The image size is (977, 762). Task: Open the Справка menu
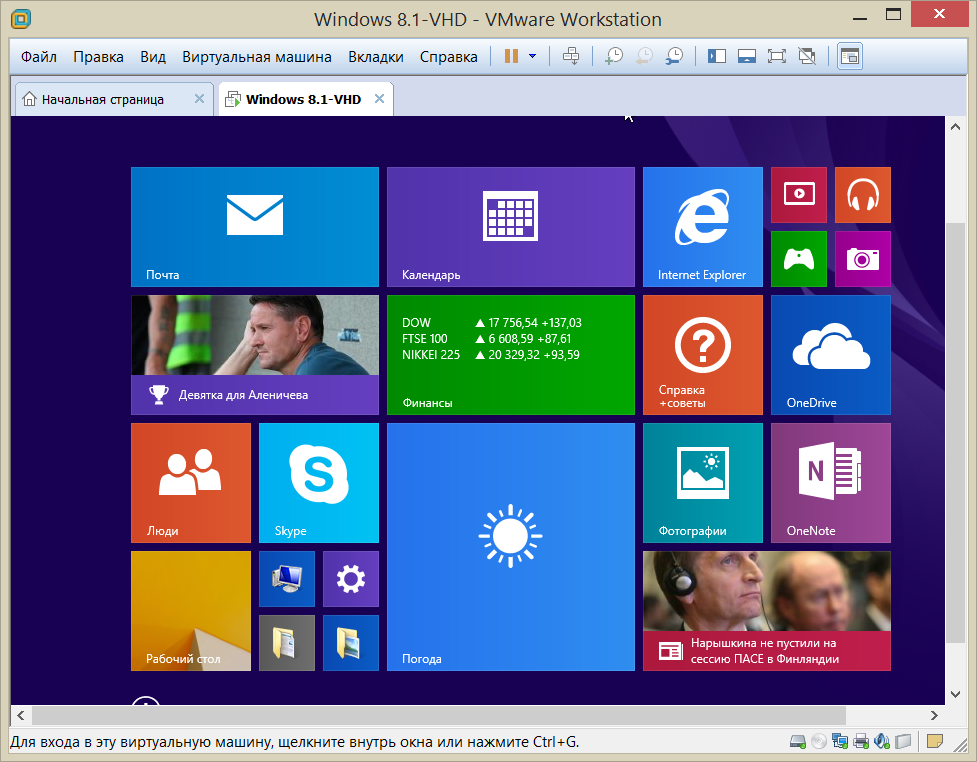(449, 57)
